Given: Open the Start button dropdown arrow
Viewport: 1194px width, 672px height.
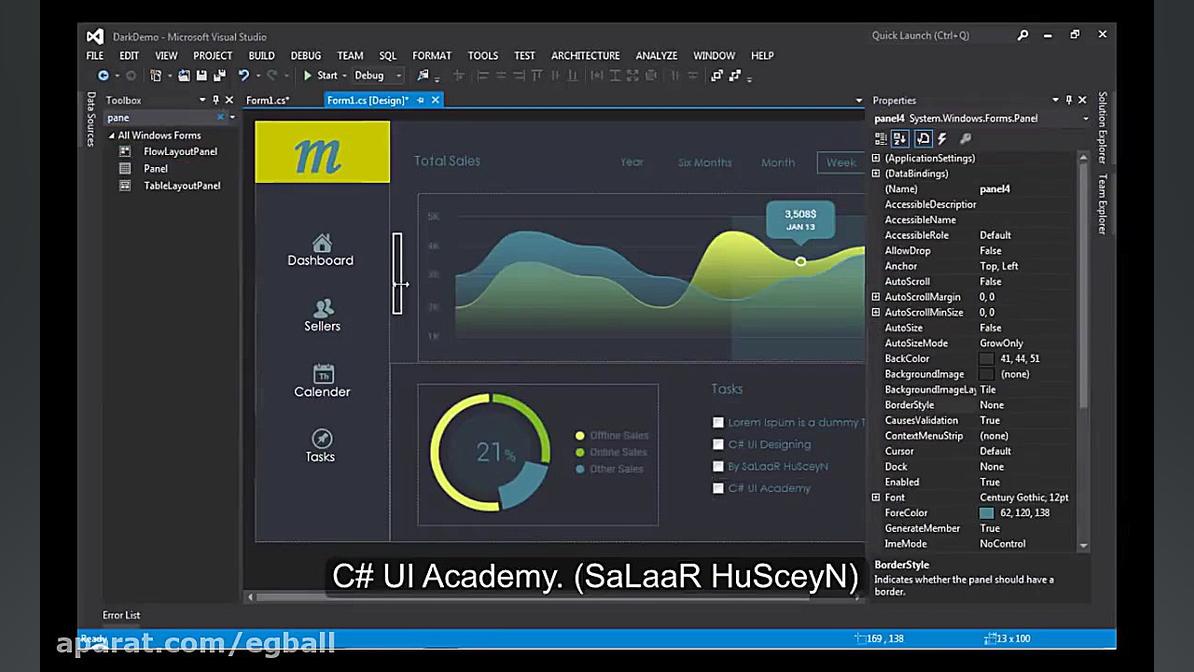Looking at the screenshot, I should click(x=344, y=75).
